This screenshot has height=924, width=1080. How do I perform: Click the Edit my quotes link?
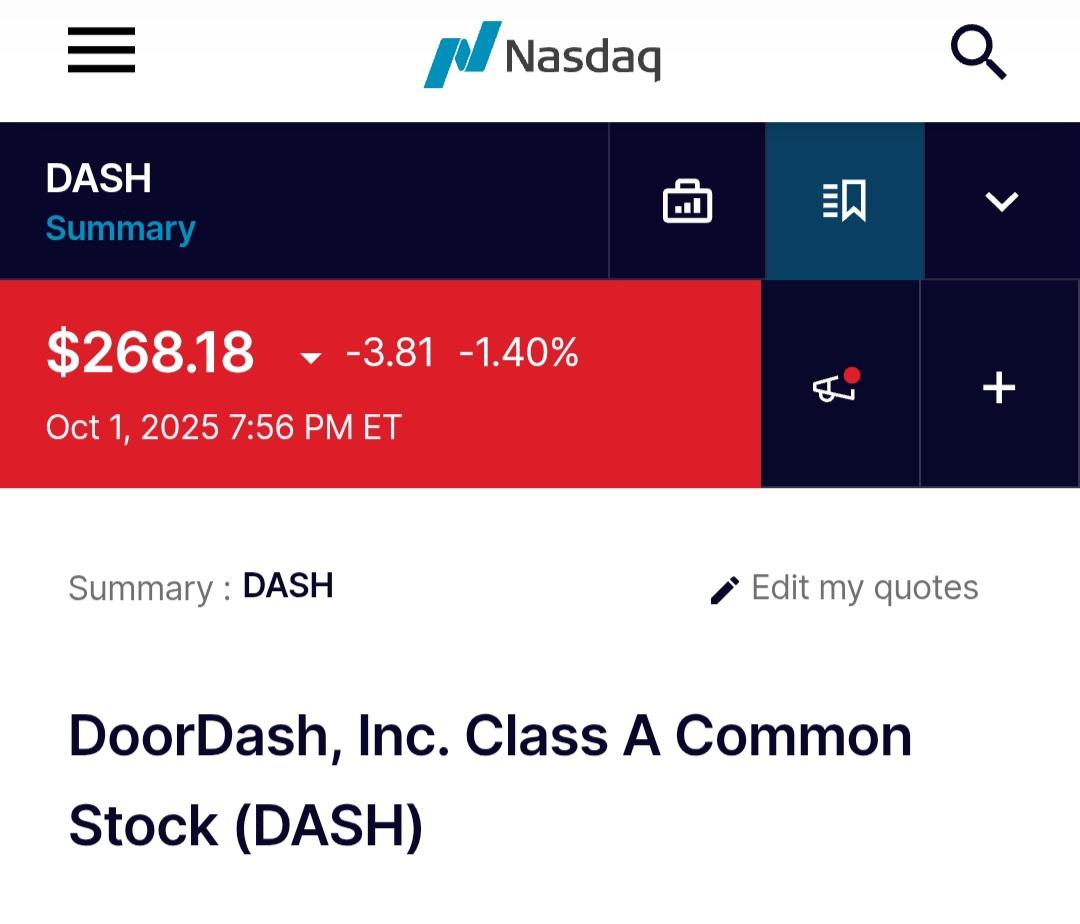pos(864,588)
